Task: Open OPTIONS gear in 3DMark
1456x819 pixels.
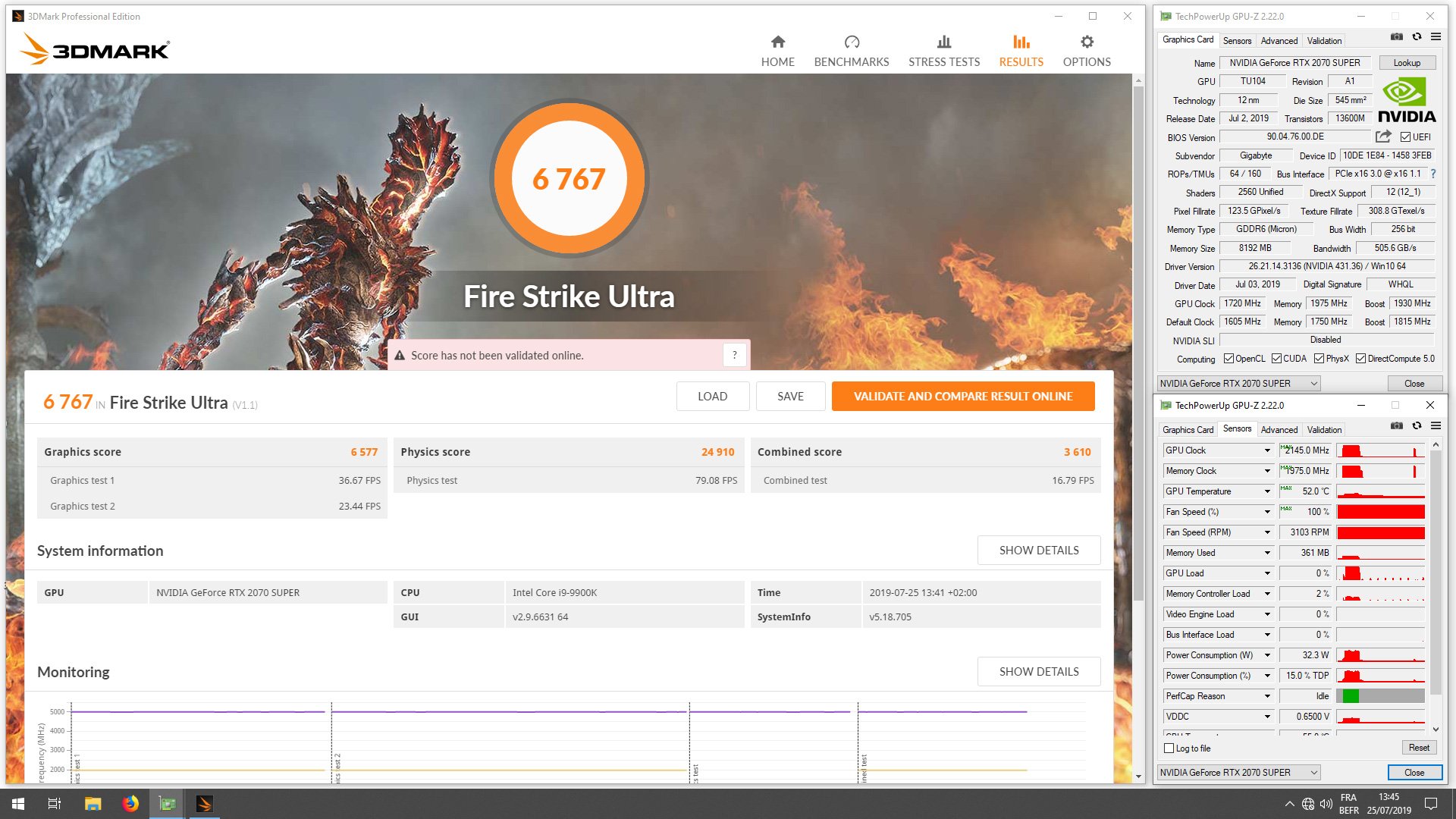Action: tap(1087, 52)
